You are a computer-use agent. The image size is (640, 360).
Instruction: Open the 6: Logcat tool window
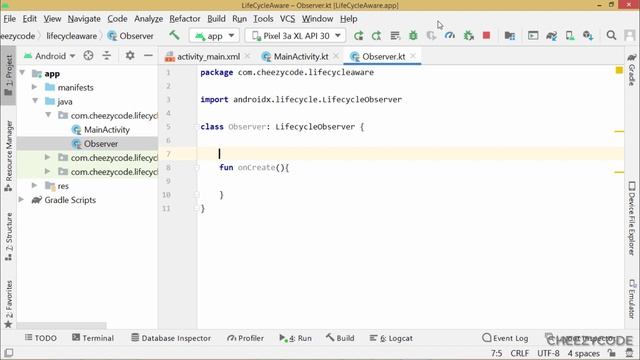click(391, 338)
